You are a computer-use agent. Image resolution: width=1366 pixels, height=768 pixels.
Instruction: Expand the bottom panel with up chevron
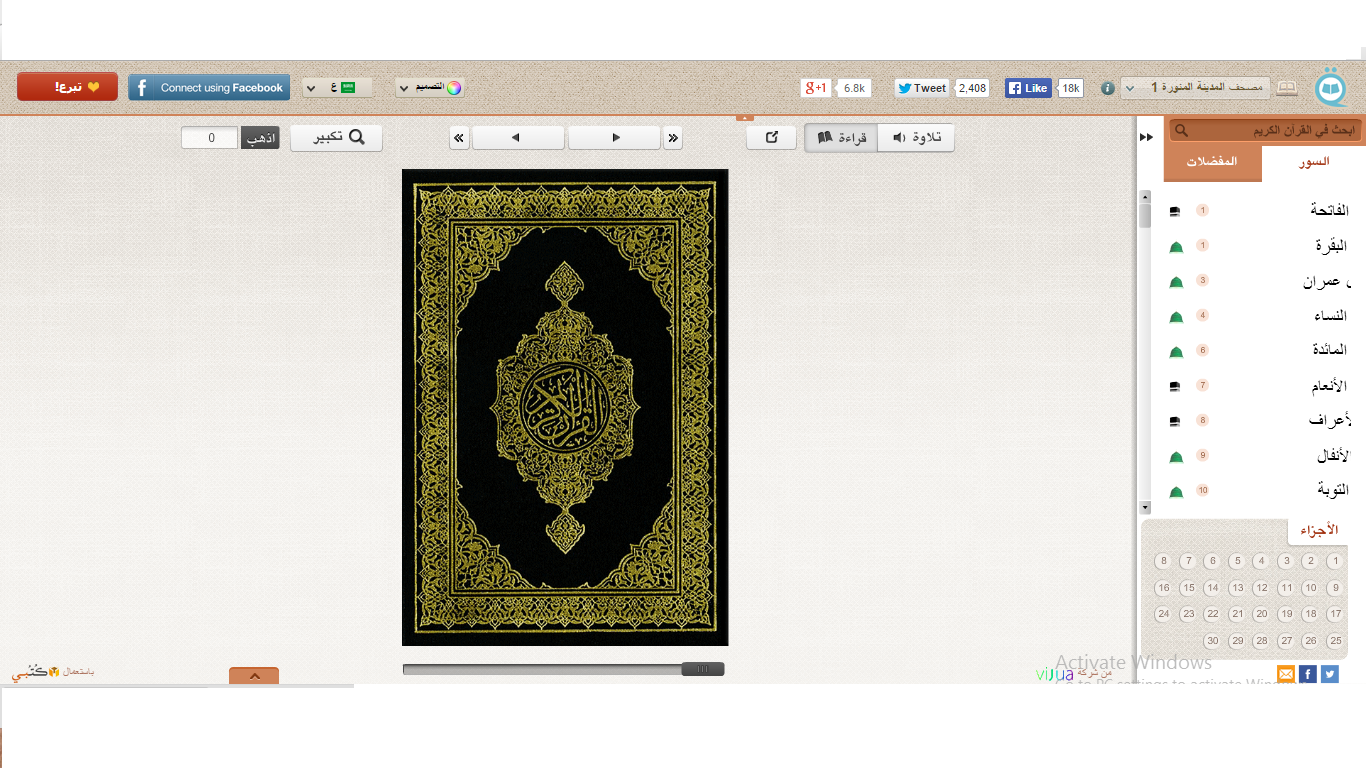coord(254,676)
